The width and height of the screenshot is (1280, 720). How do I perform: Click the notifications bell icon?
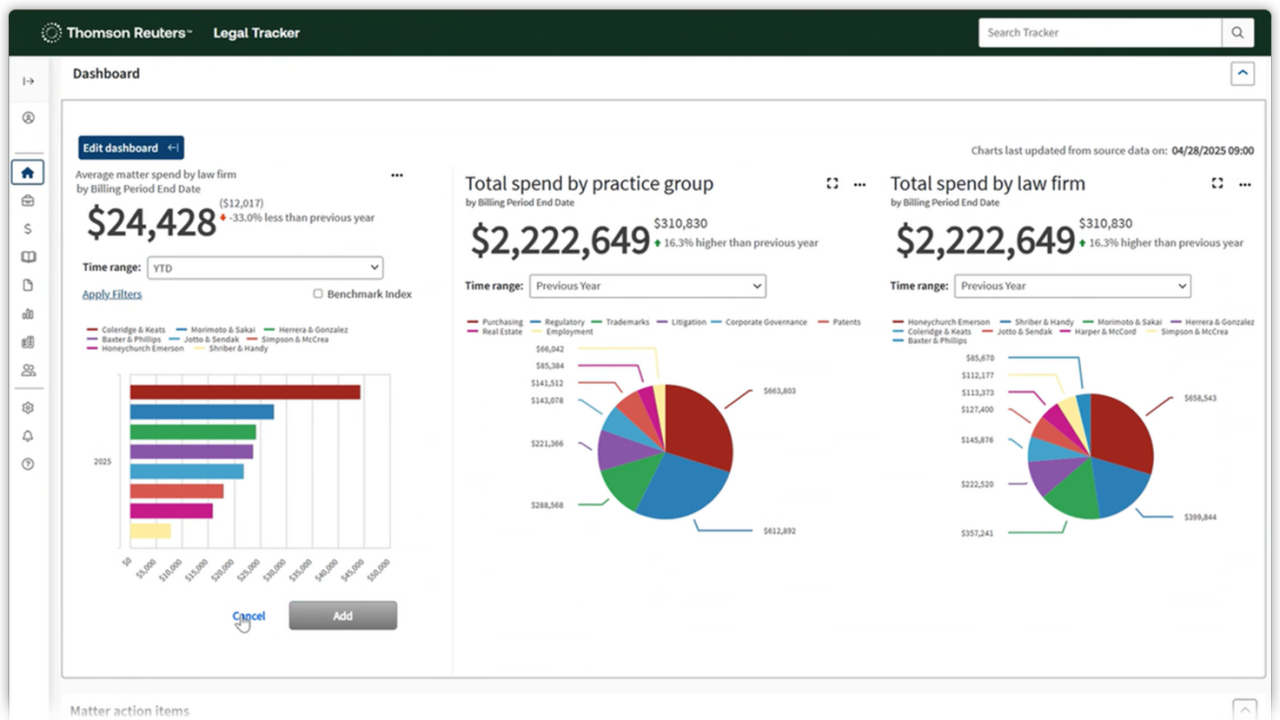point(28,436)
